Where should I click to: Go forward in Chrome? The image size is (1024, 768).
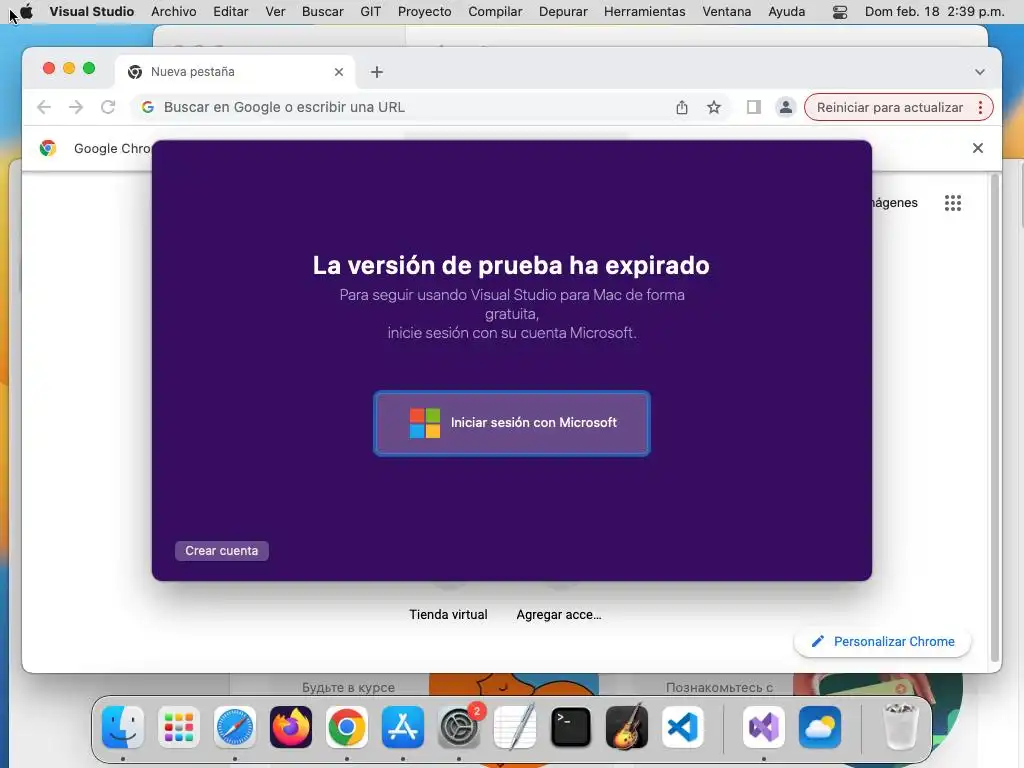tap(76, 107)
